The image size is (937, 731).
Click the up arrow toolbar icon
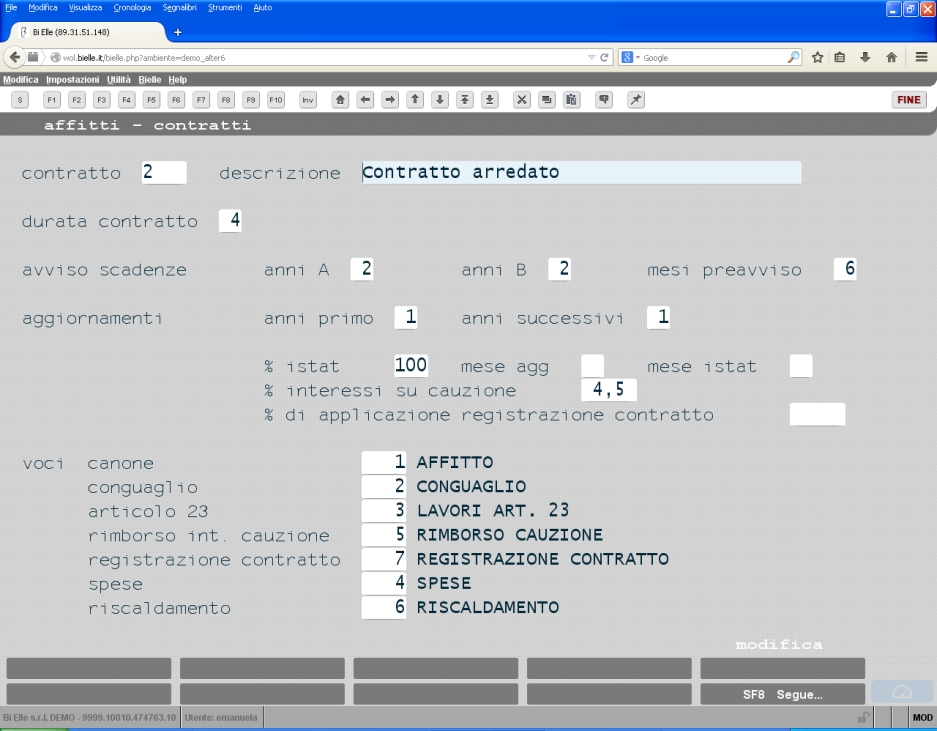point(415,100)
